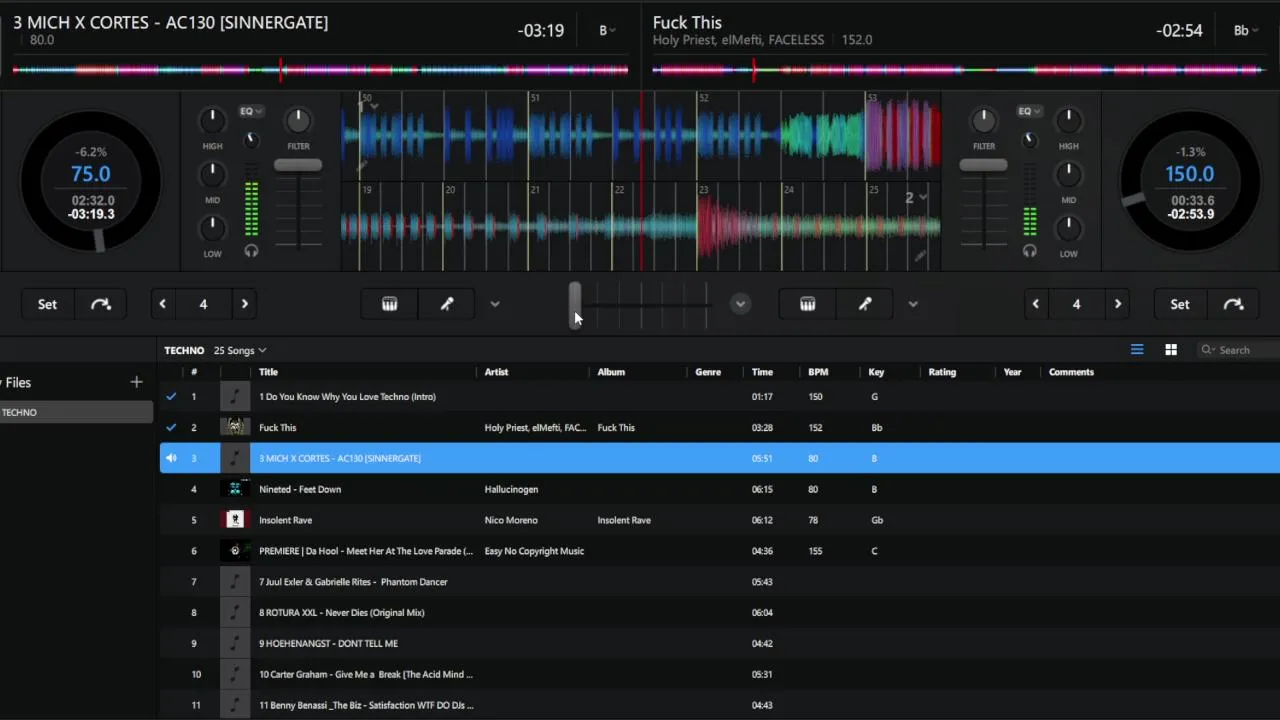Image resolution: width=1280 pixels, height=720 pixels.
Task: Sort the library by the BPM column
Action: tap(818, 372)
